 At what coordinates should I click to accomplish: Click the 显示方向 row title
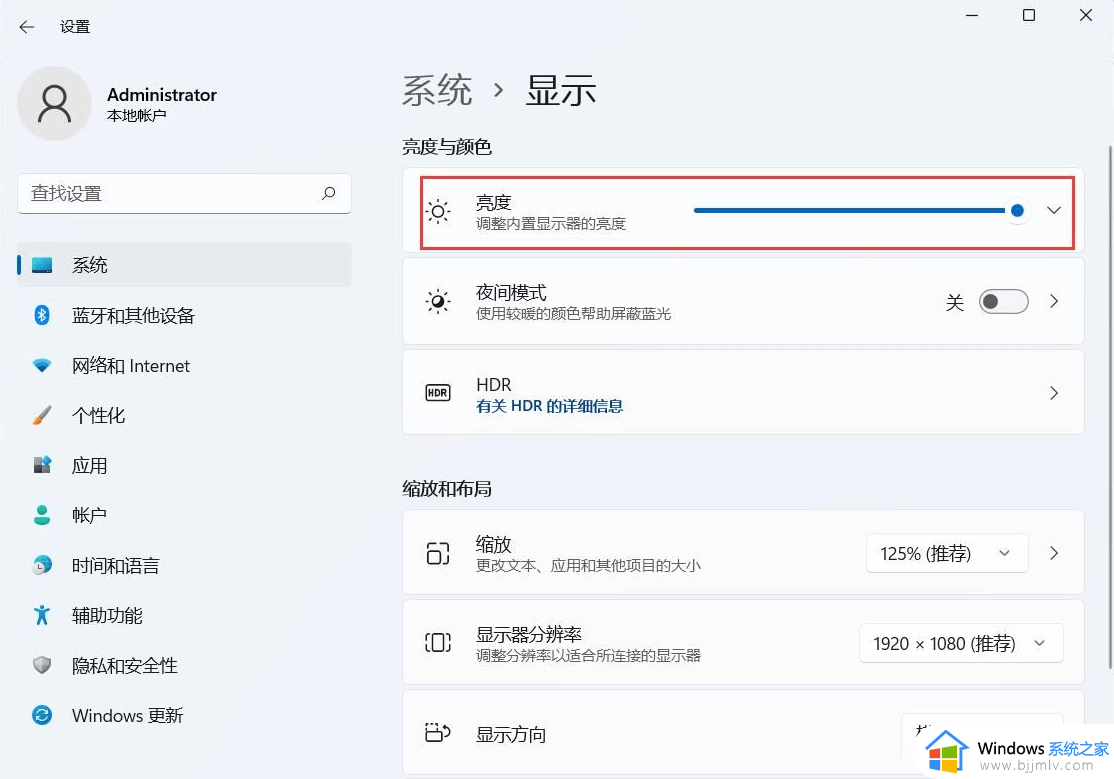point(511,734)
